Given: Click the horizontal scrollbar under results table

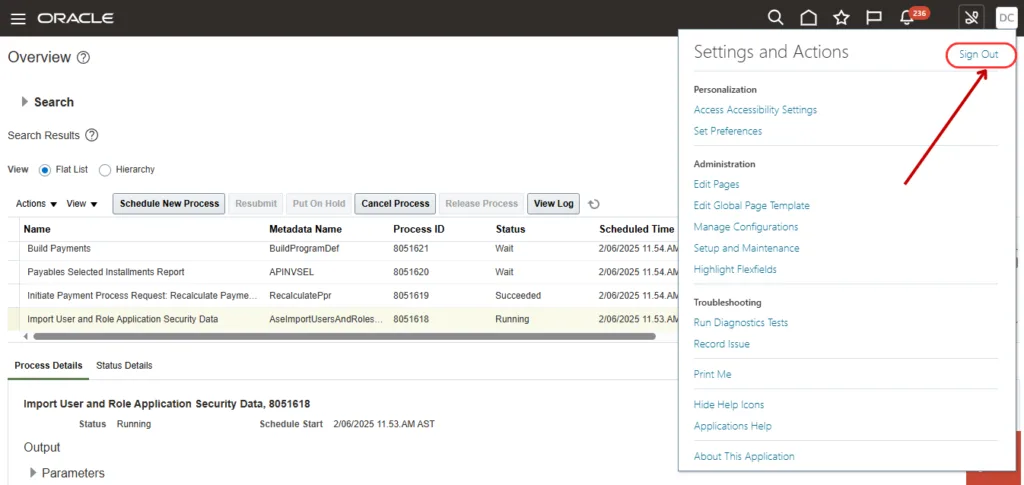Looking at the screenshot, I should [x=340, y=337].
